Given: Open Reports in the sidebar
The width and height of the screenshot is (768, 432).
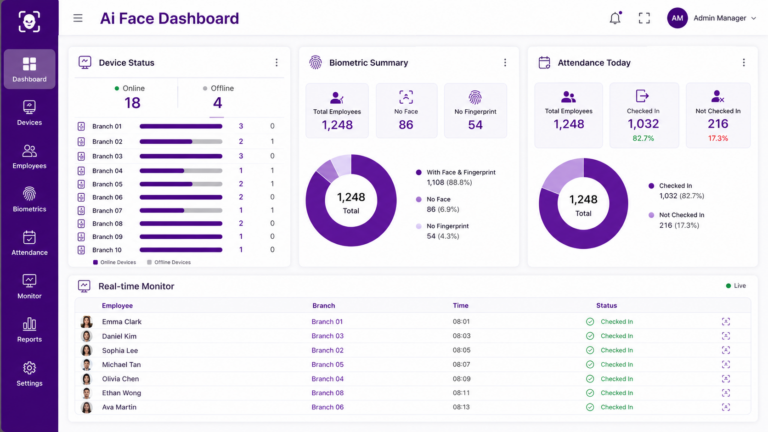Looking at the screenshot, I should coord(29,330).
